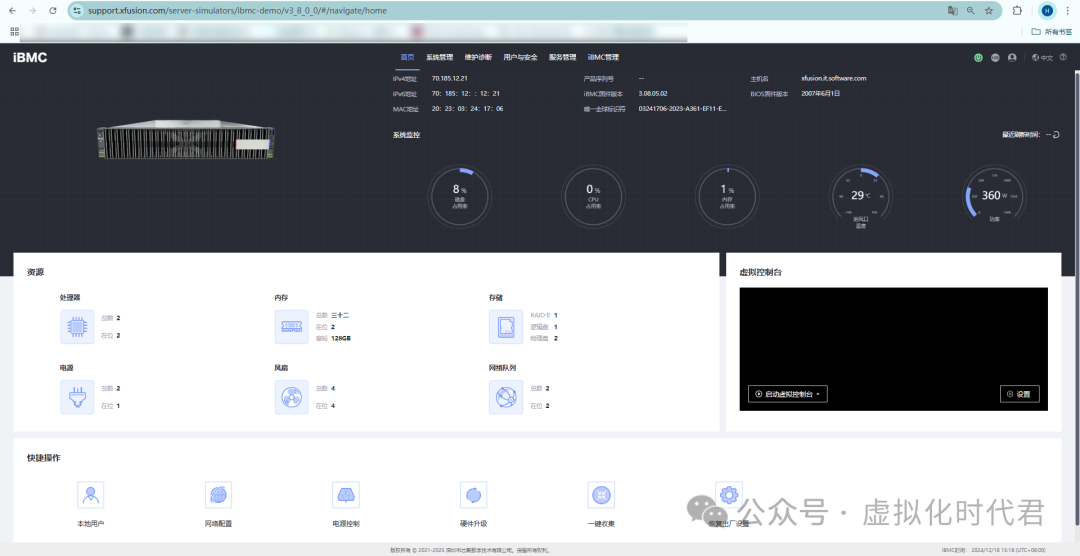The image size is (1080, 556).
Task: Click memory capacity 128GB value
Action: pyautogui.click(x=340, y=338)
